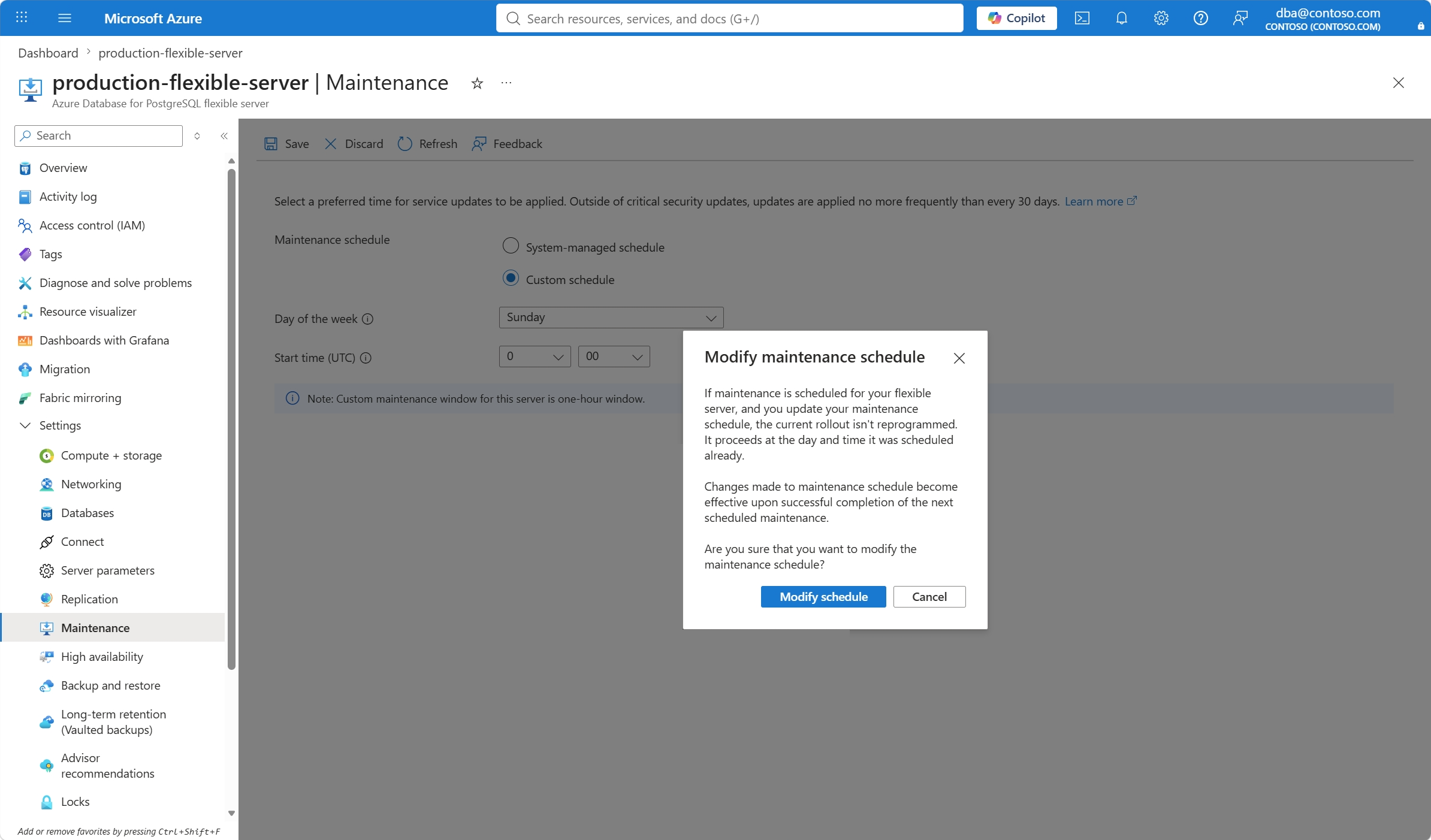Focus the sidebar Search field

click(98, 136)
